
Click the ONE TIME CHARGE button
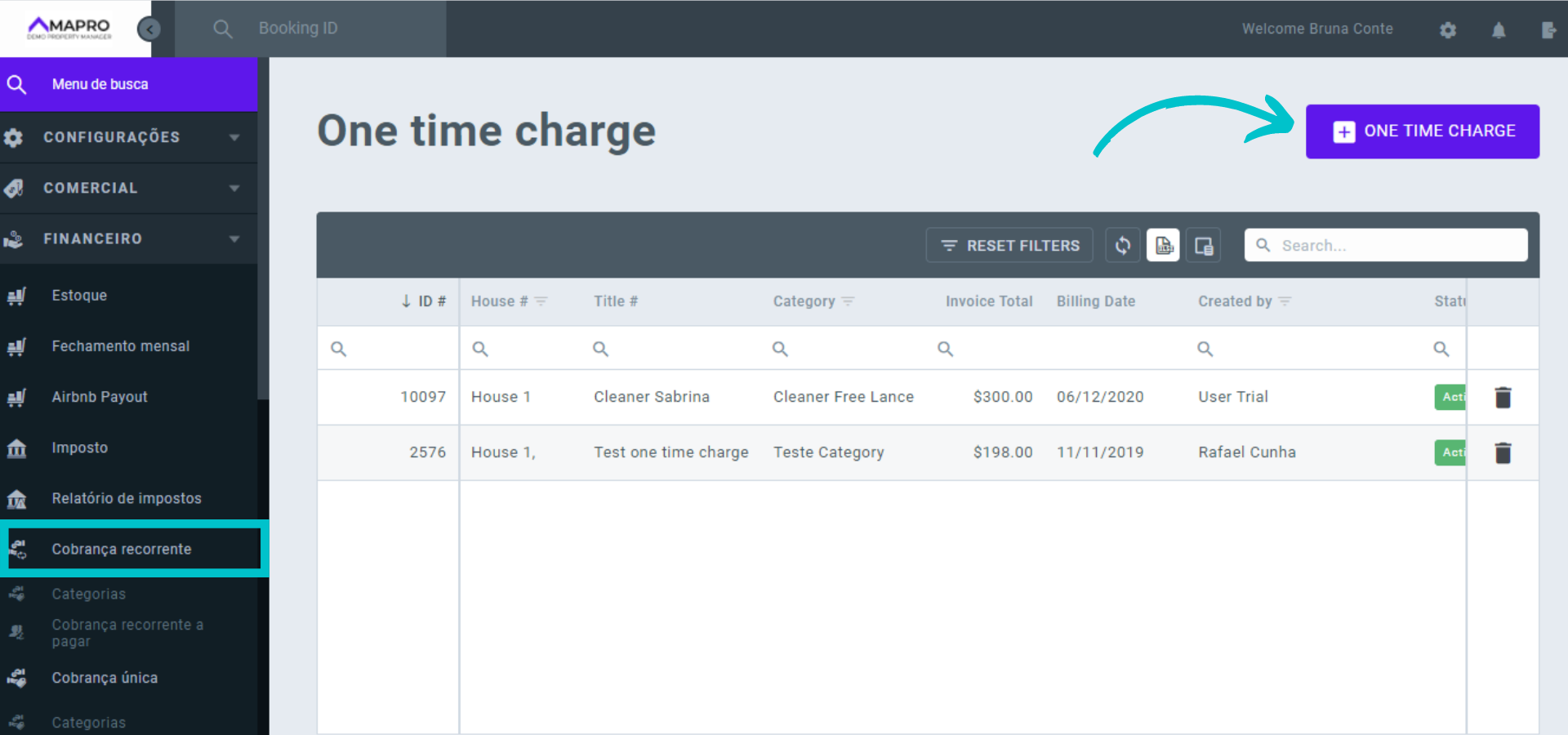[1422, 131]
